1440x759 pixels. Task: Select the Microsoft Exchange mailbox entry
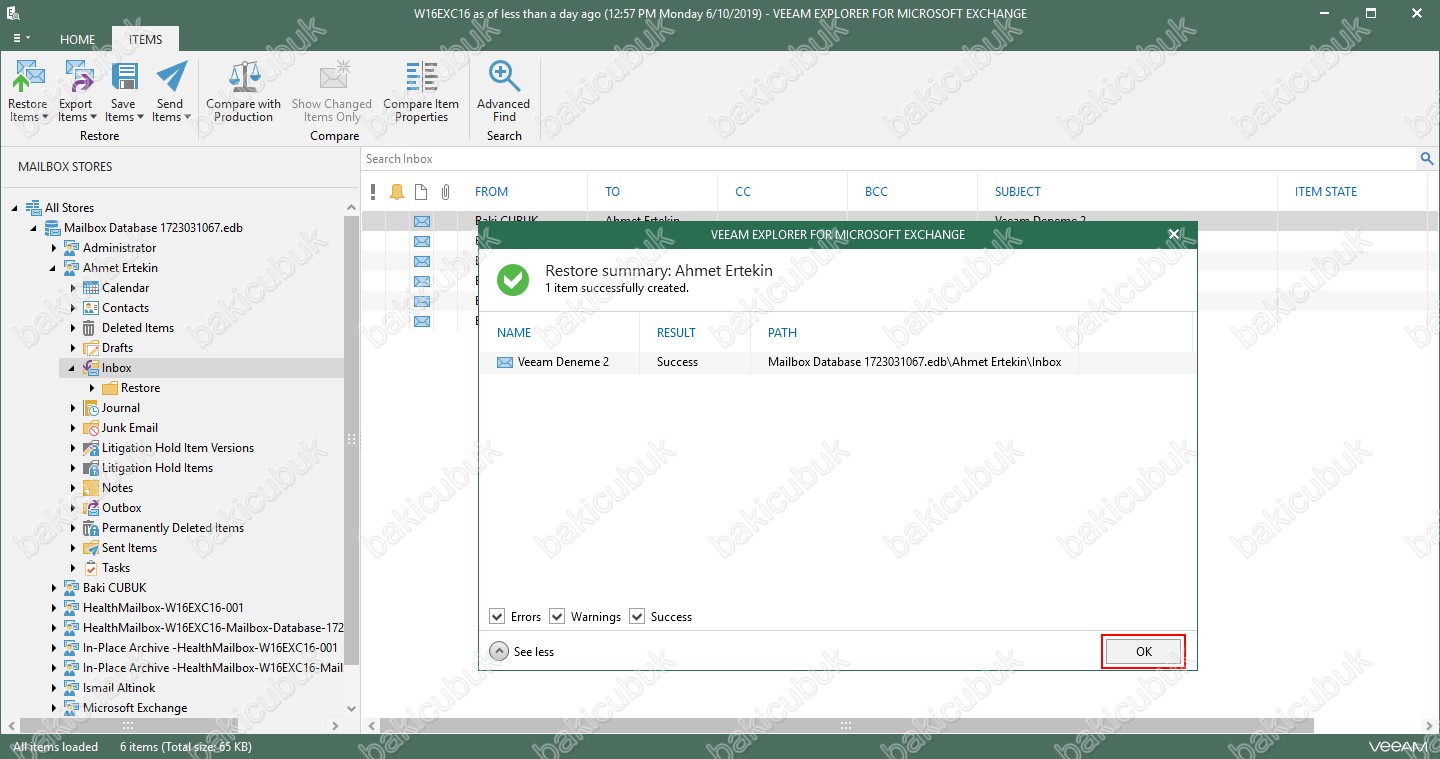(135, 708)
